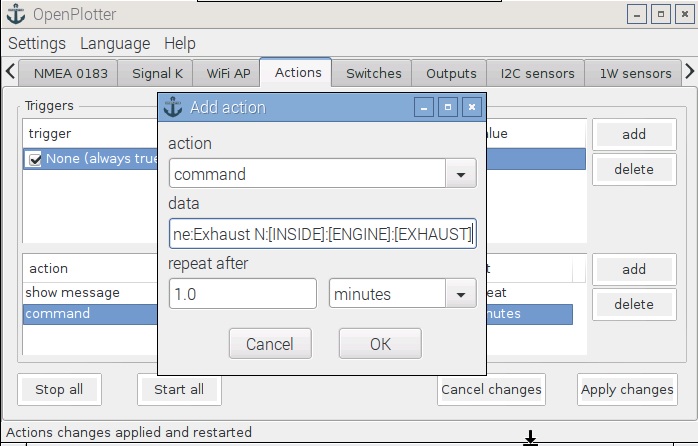Screen dimensions: 698x446
Task: Open the Settings menu
Action: tap(37, 44)
